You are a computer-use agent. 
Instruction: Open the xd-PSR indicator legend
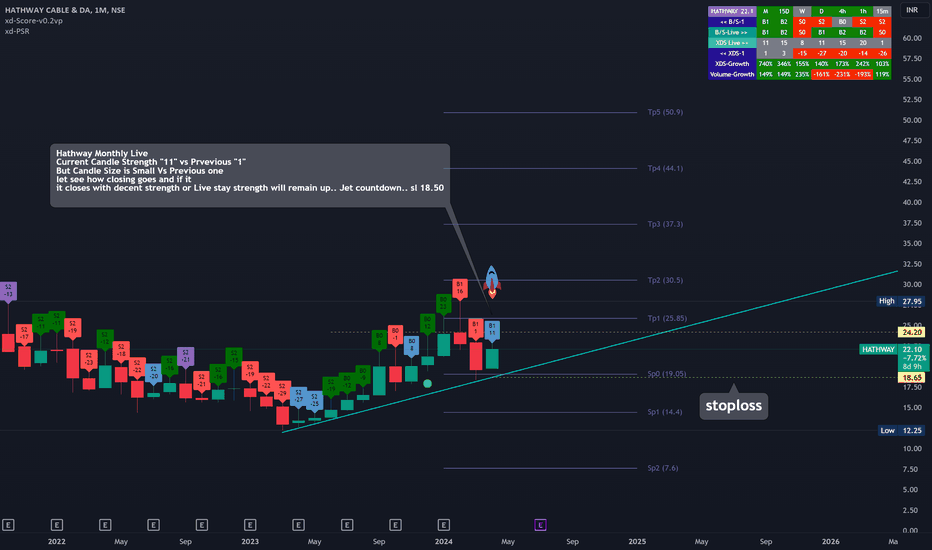click(x=17, y=32)
